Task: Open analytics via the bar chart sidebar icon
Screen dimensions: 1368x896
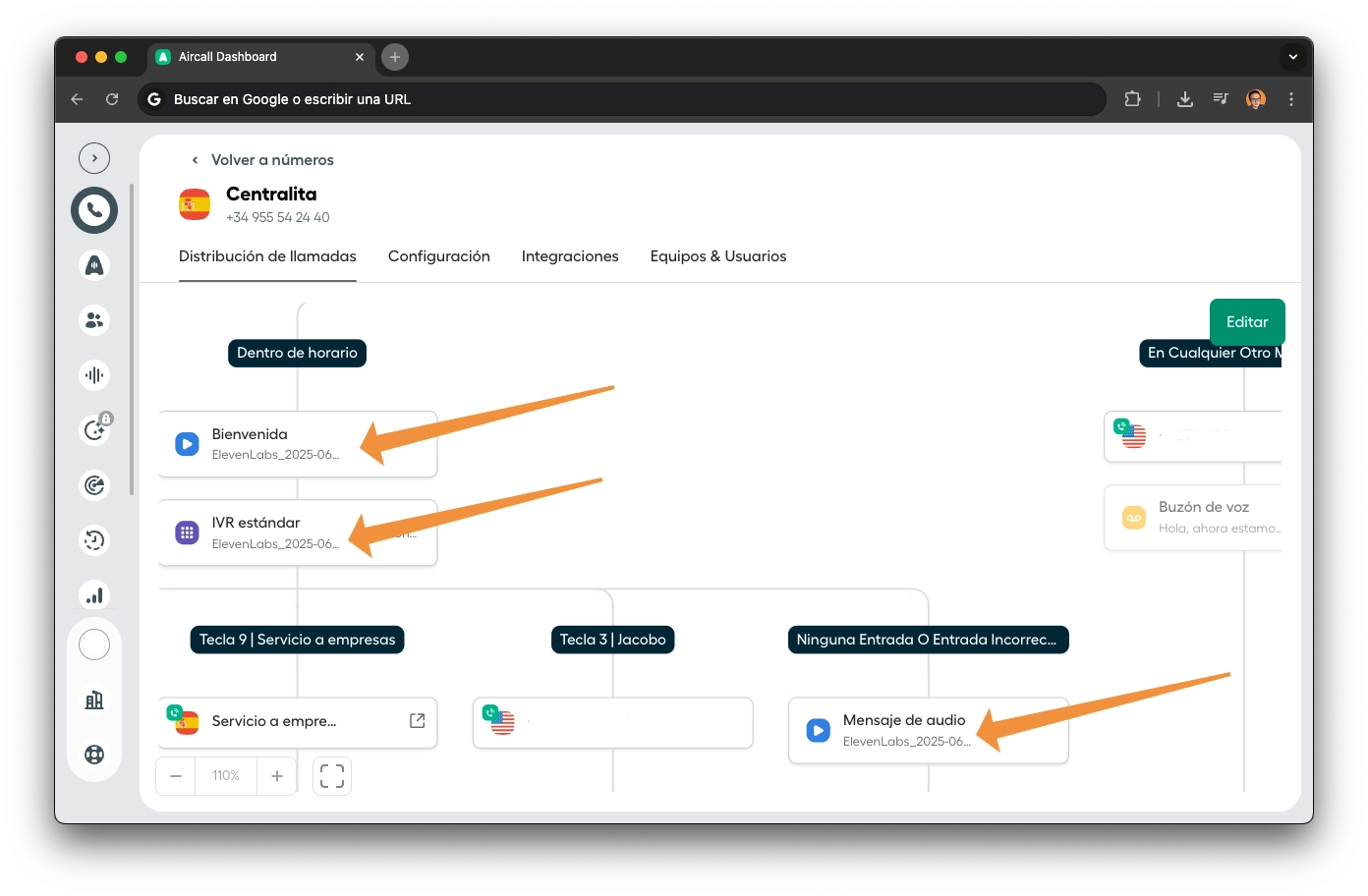Action: coord(93,594)
